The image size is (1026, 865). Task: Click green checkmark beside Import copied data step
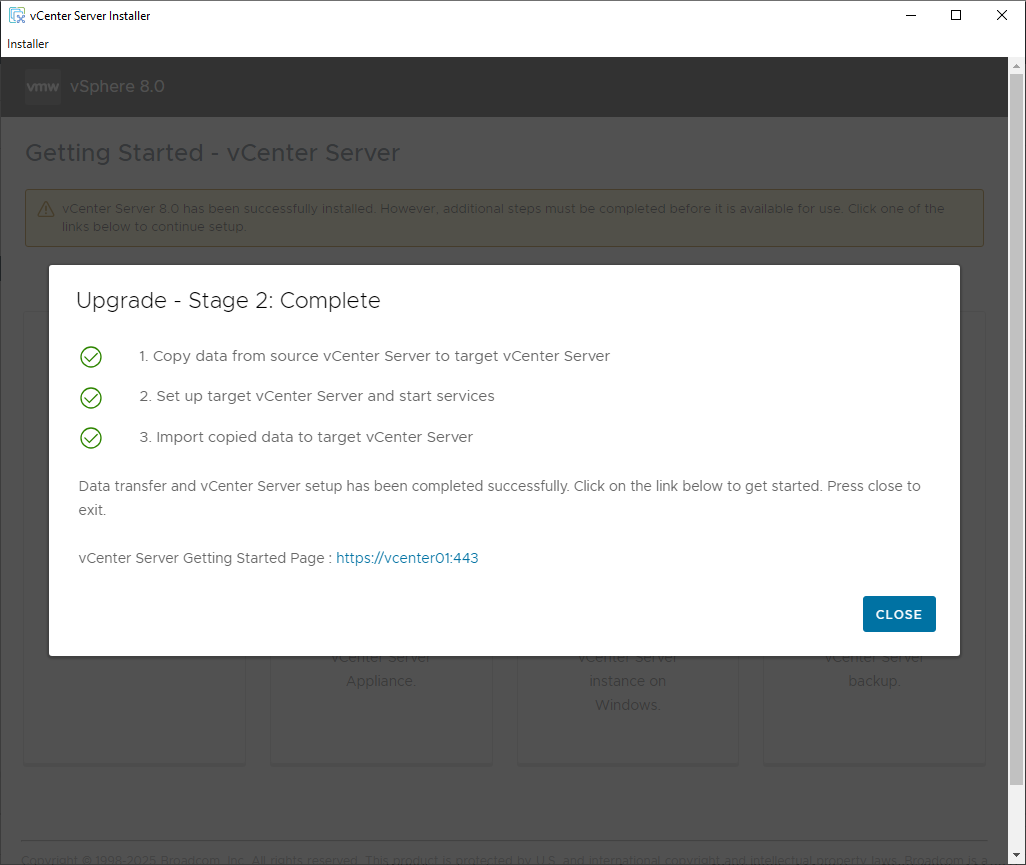91,438
